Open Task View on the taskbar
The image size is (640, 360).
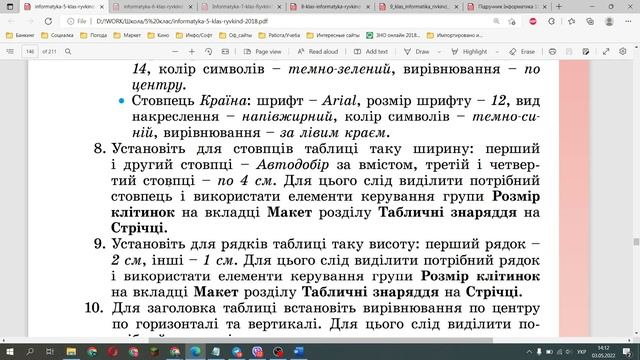[x=50, y=351]
